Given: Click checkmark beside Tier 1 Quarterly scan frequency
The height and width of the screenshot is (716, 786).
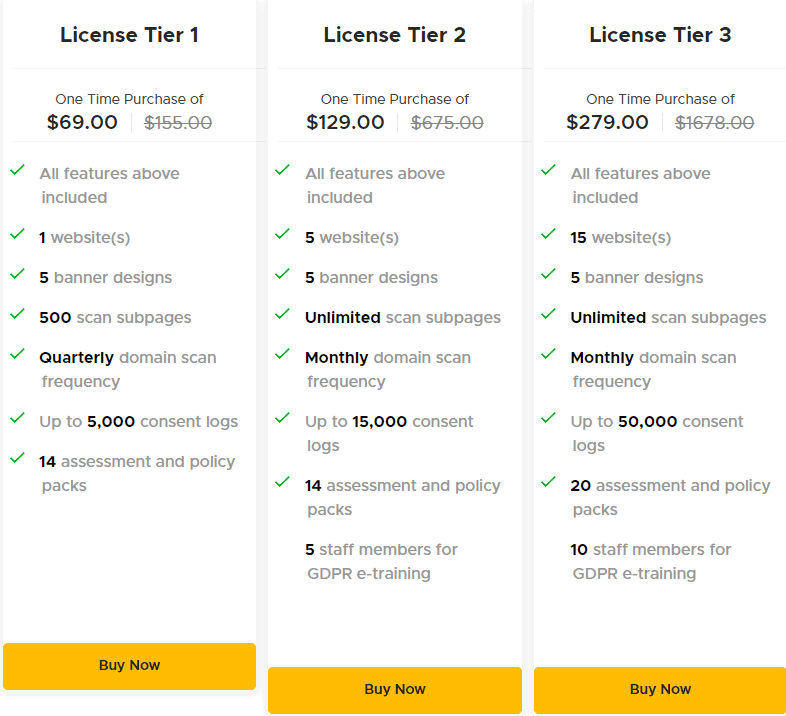Looking at the screenshot, I should pos(17,354).
